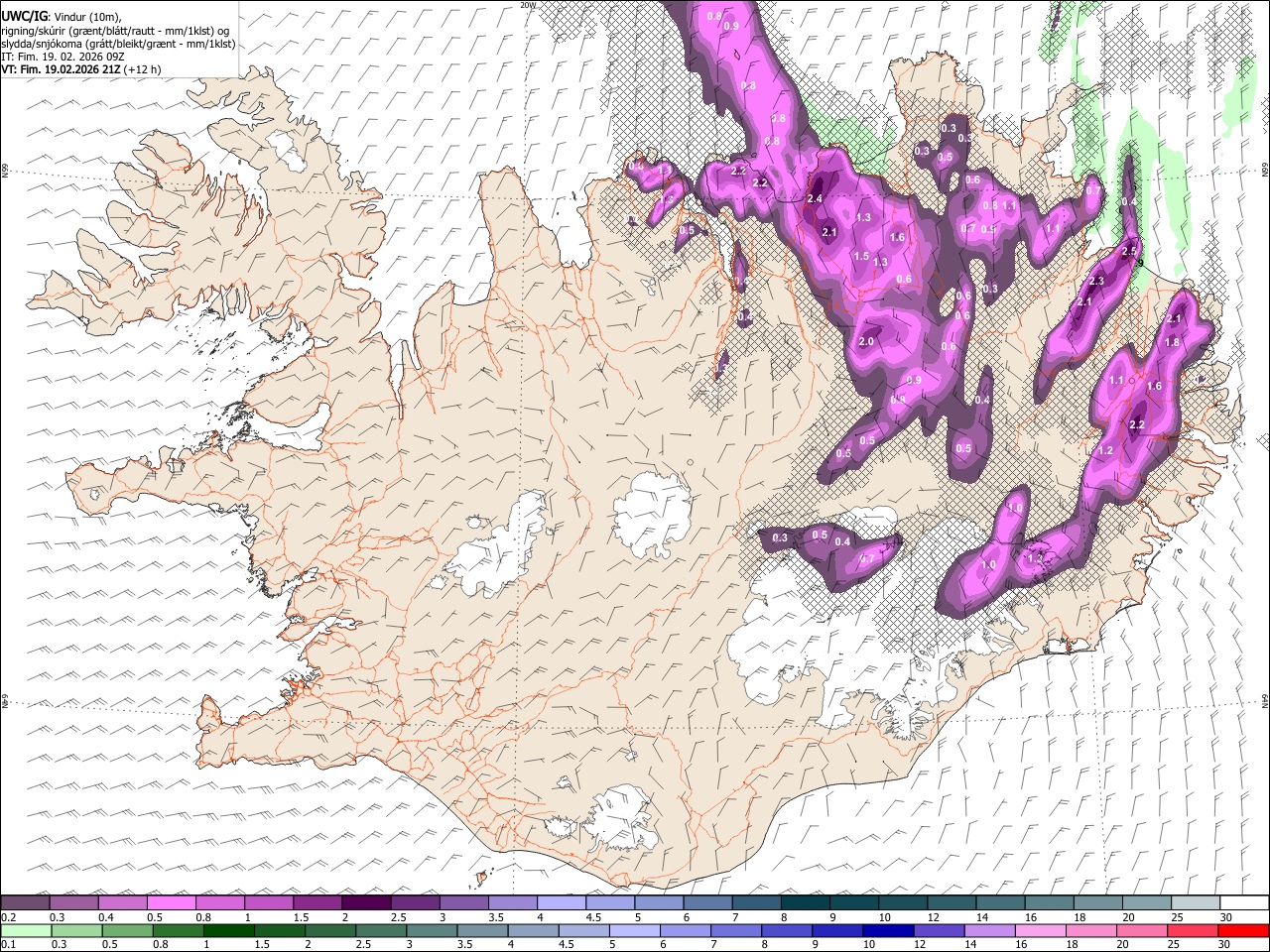Click top legend swatch between 0.2 and 0.3
Image resolution: width=1270 pixels, height=952 pixels.
tap(25, 902)
